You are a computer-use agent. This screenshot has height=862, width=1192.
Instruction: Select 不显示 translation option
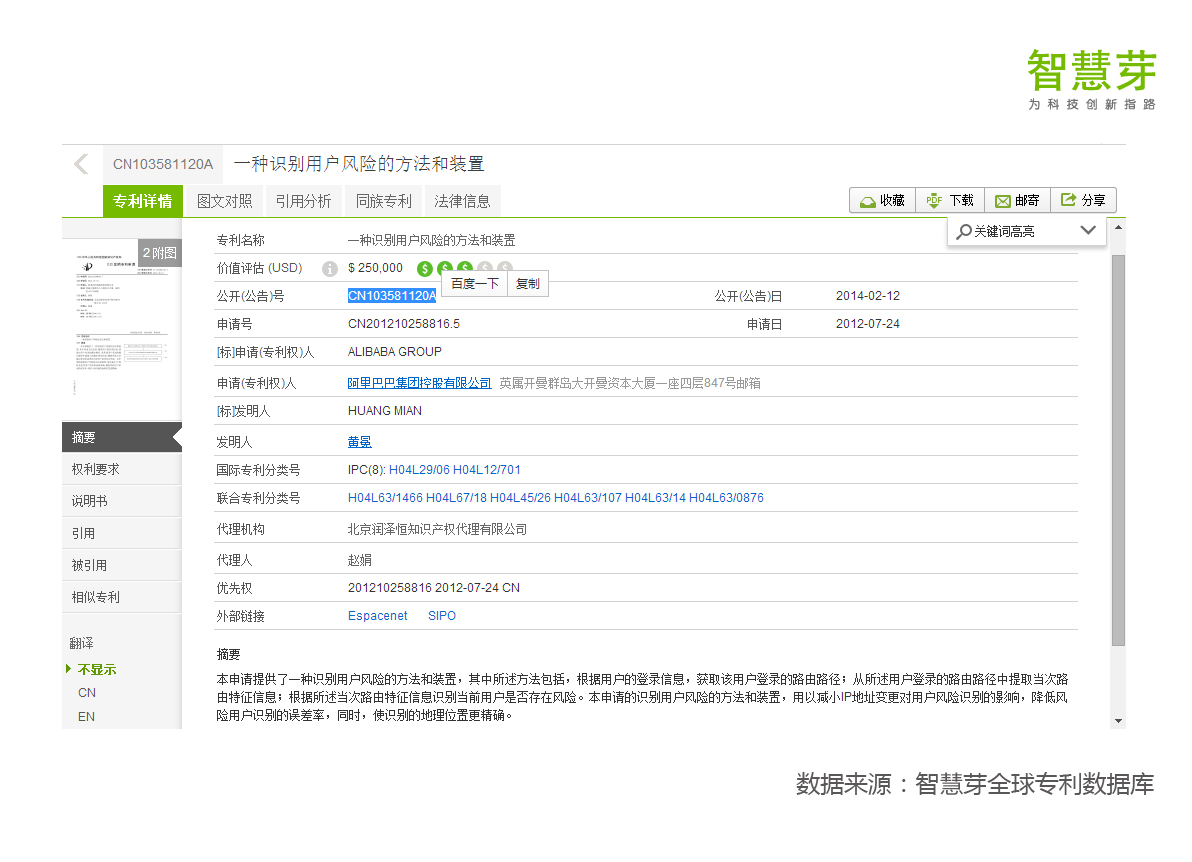[x=97, y=670]
